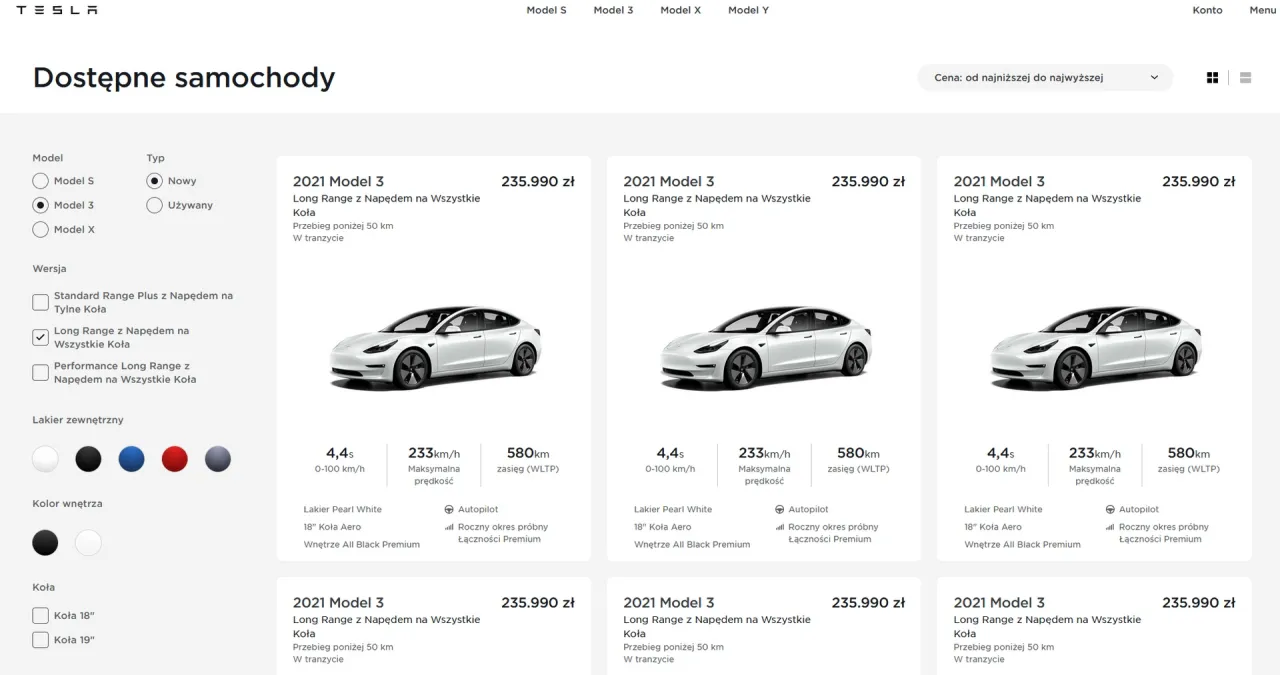Click the Autopilot icon in the rightmost card
This screenshot has height=675, width=1280.
pos(1109,509)
